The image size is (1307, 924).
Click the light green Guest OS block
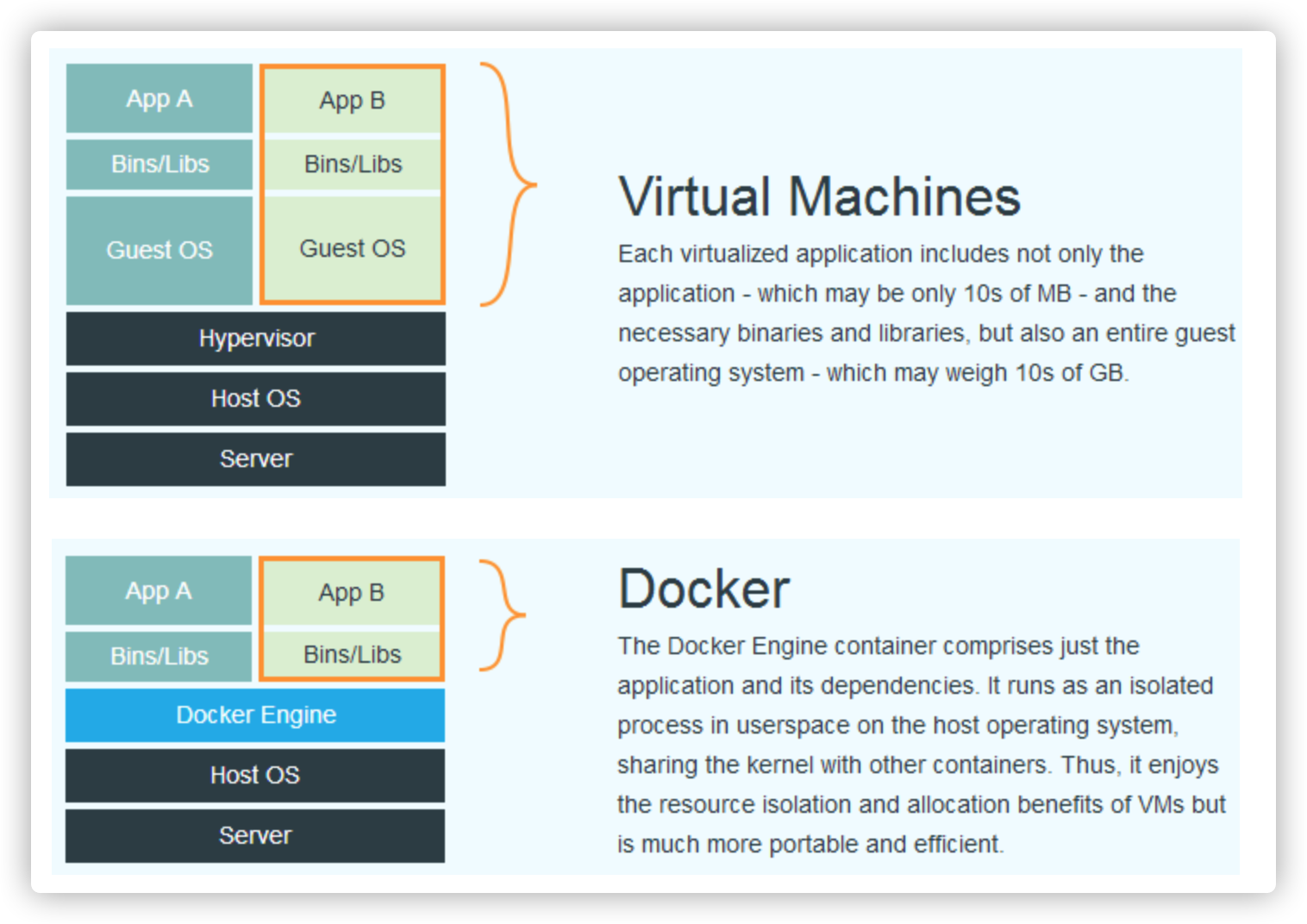353,248
